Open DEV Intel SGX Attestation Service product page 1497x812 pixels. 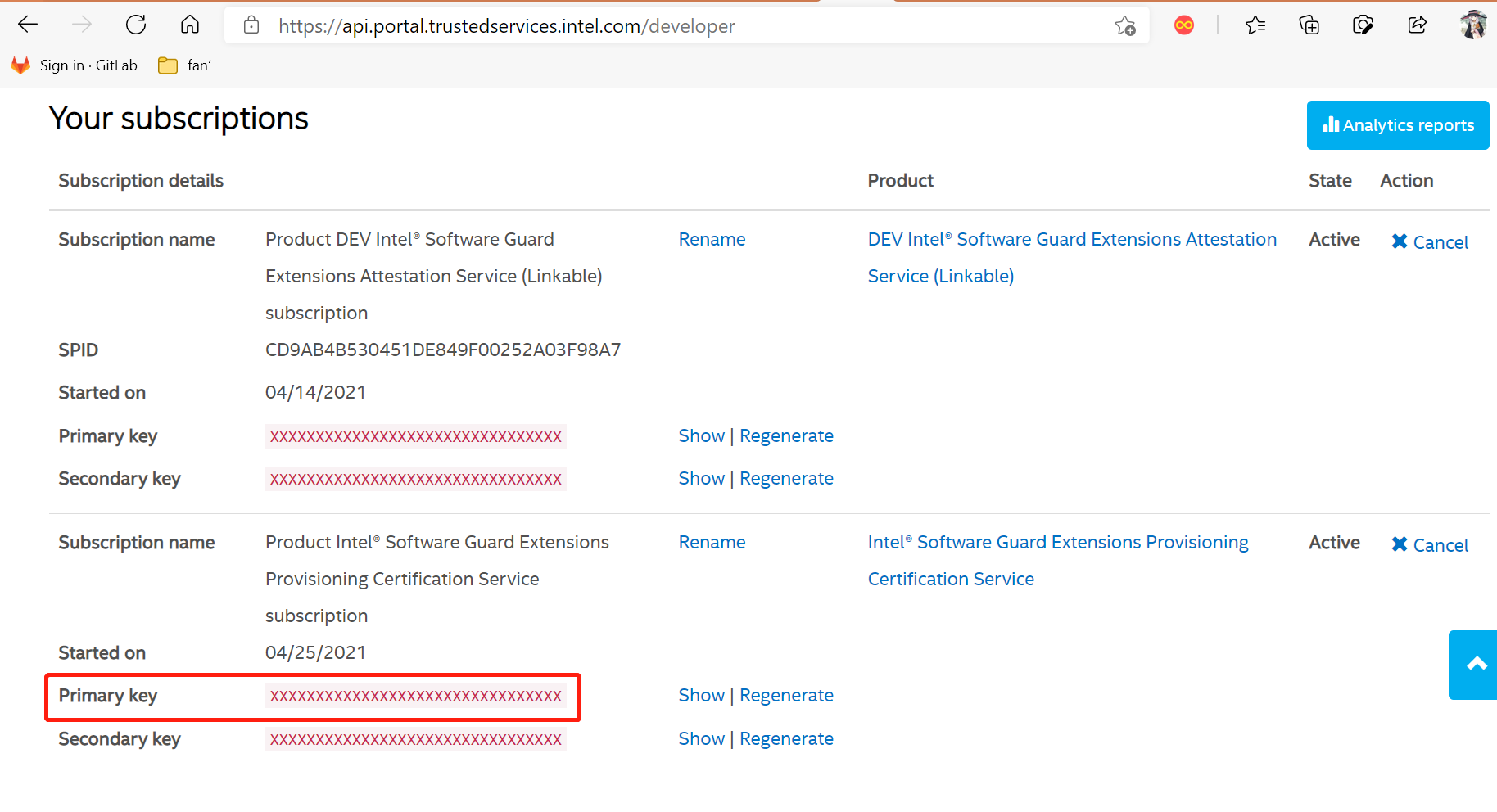coord(1072,239)
